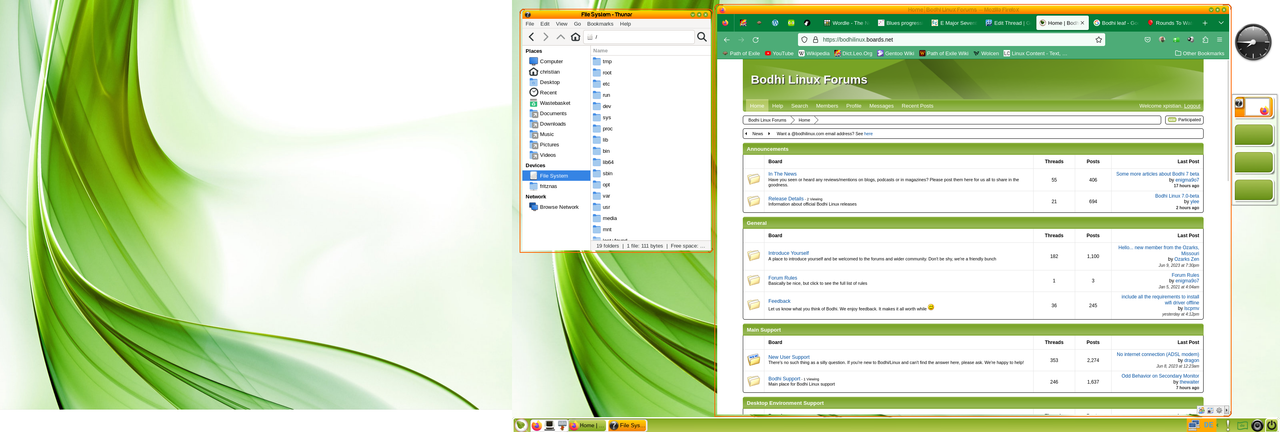Screen dimensions: 1280x432
Task: Click the File Sys... taskbar button
Action: tap(627, 425)
